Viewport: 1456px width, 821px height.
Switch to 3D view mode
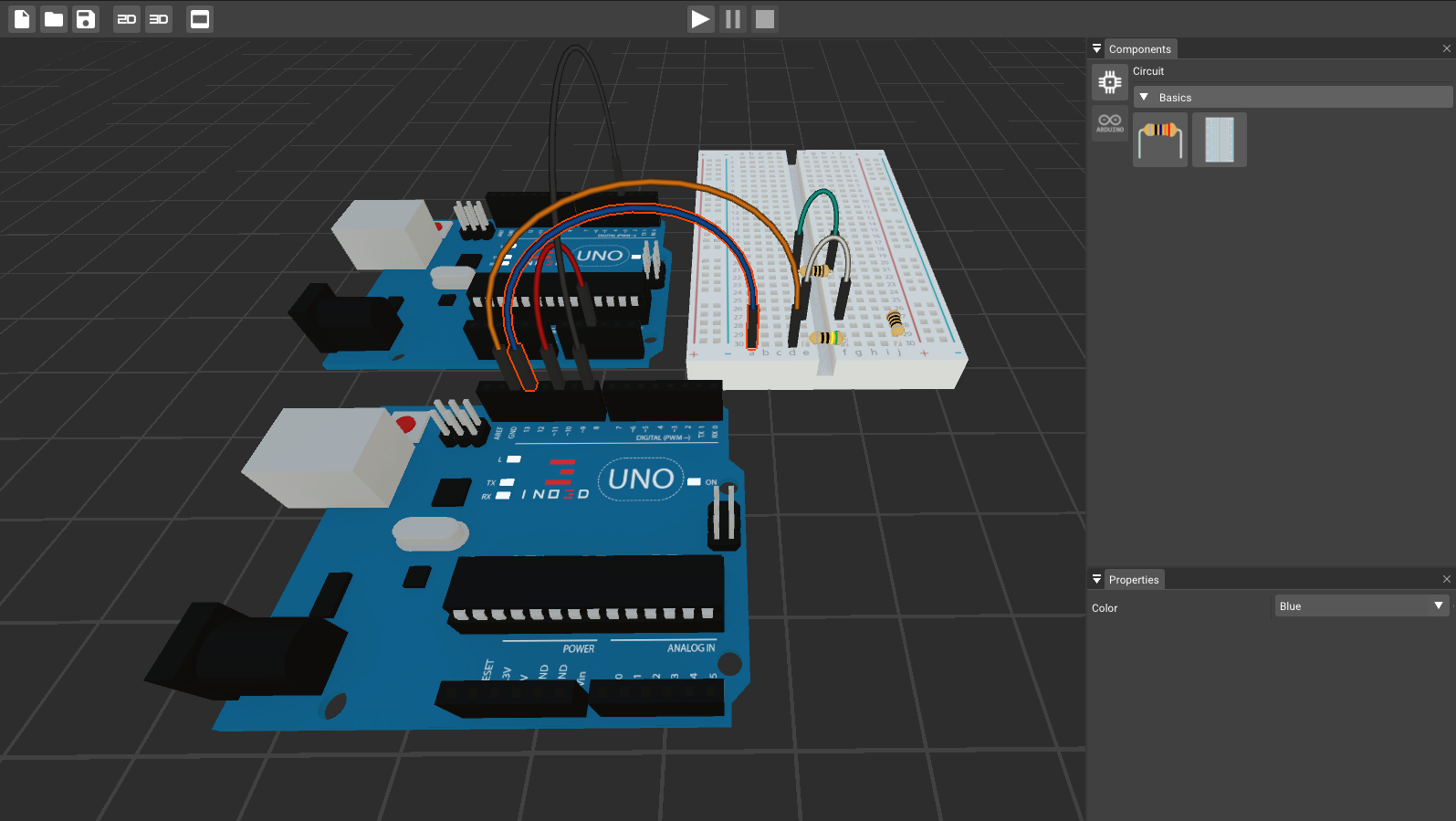pyautogui.click(x=159, y=19)
